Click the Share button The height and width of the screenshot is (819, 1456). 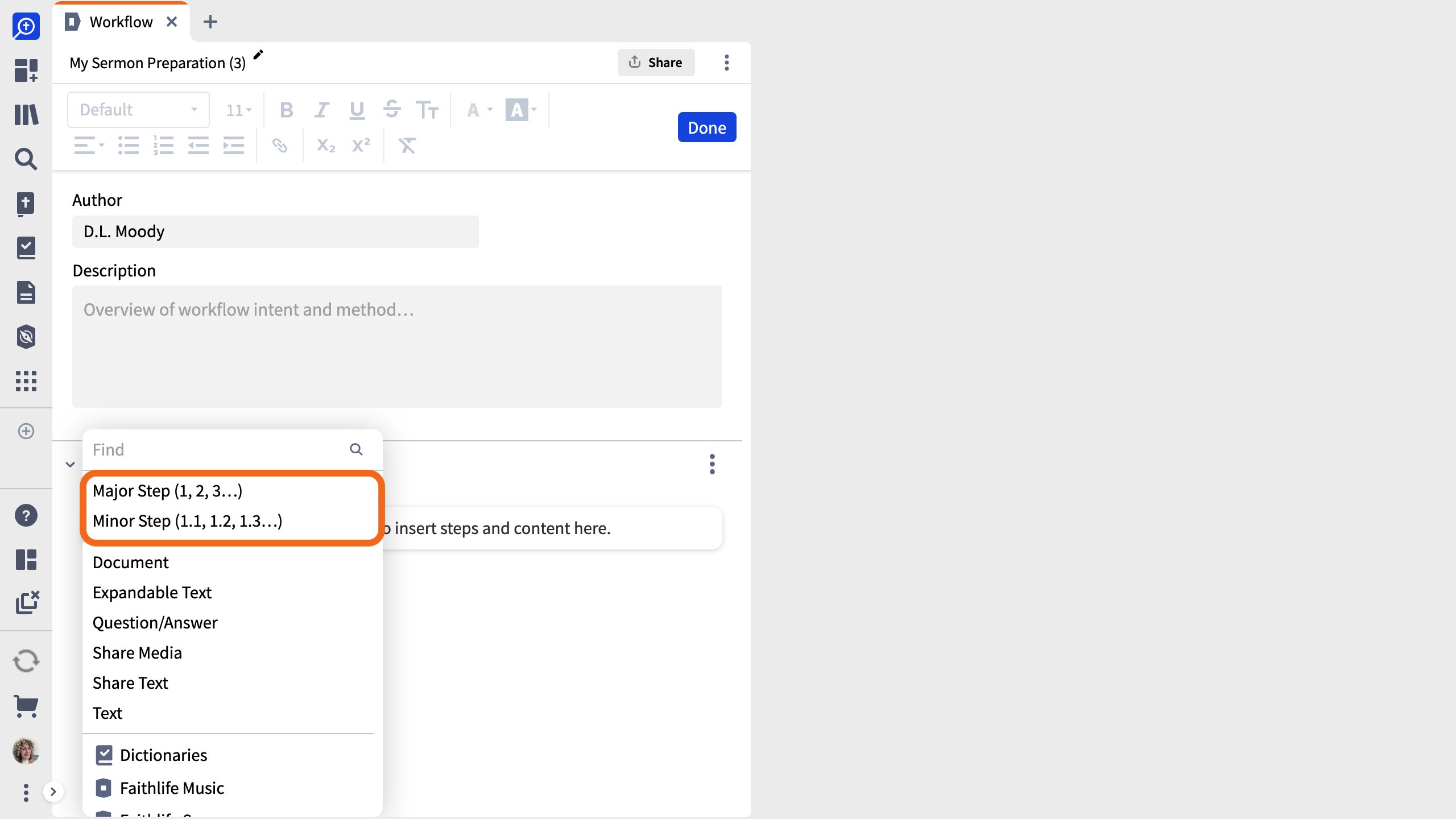(656, 63)
